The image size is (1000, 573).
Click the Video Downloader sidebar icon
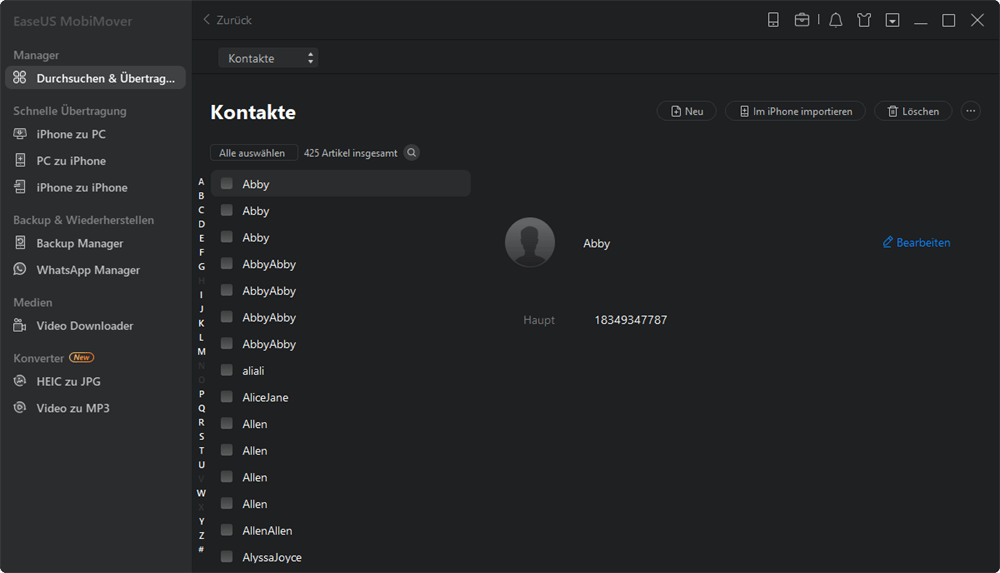[x=20, y=325]
